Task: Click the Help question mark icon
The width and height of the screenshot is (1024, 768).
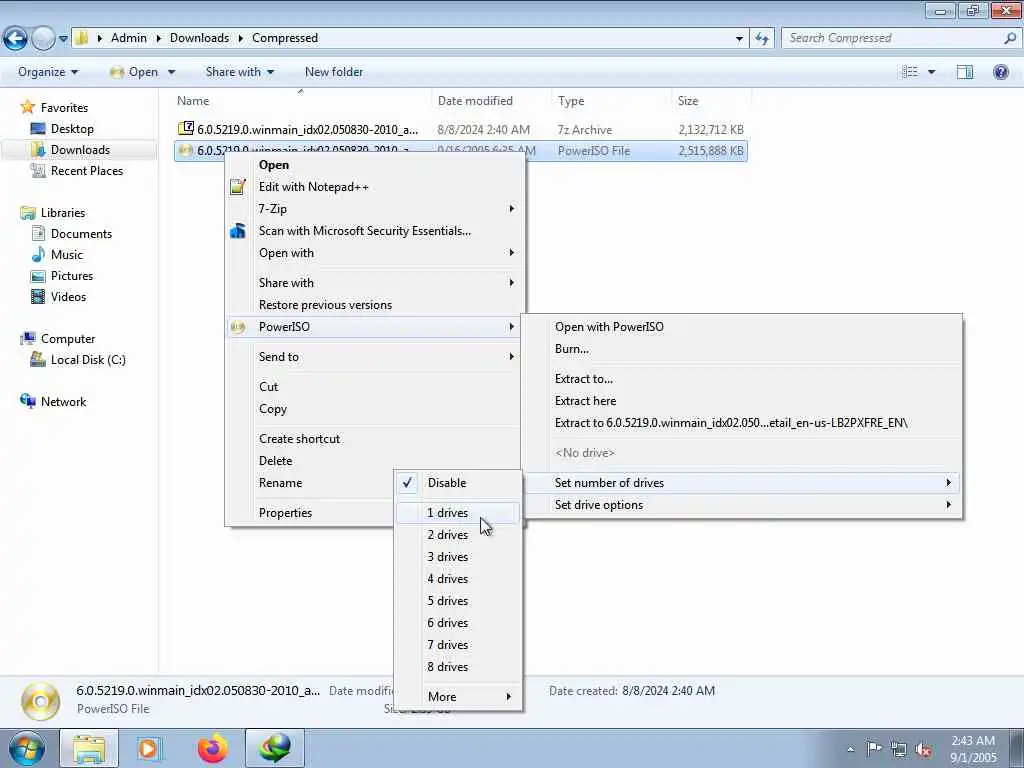Action: pos(1000,72)
